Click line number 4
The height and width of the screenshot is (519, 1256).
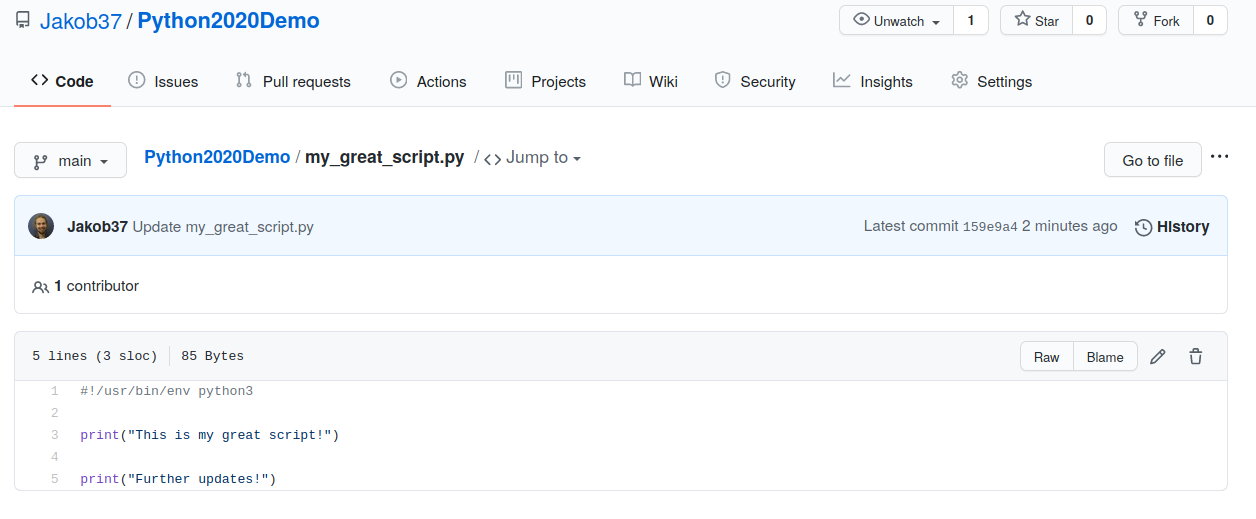pos(55,457)
